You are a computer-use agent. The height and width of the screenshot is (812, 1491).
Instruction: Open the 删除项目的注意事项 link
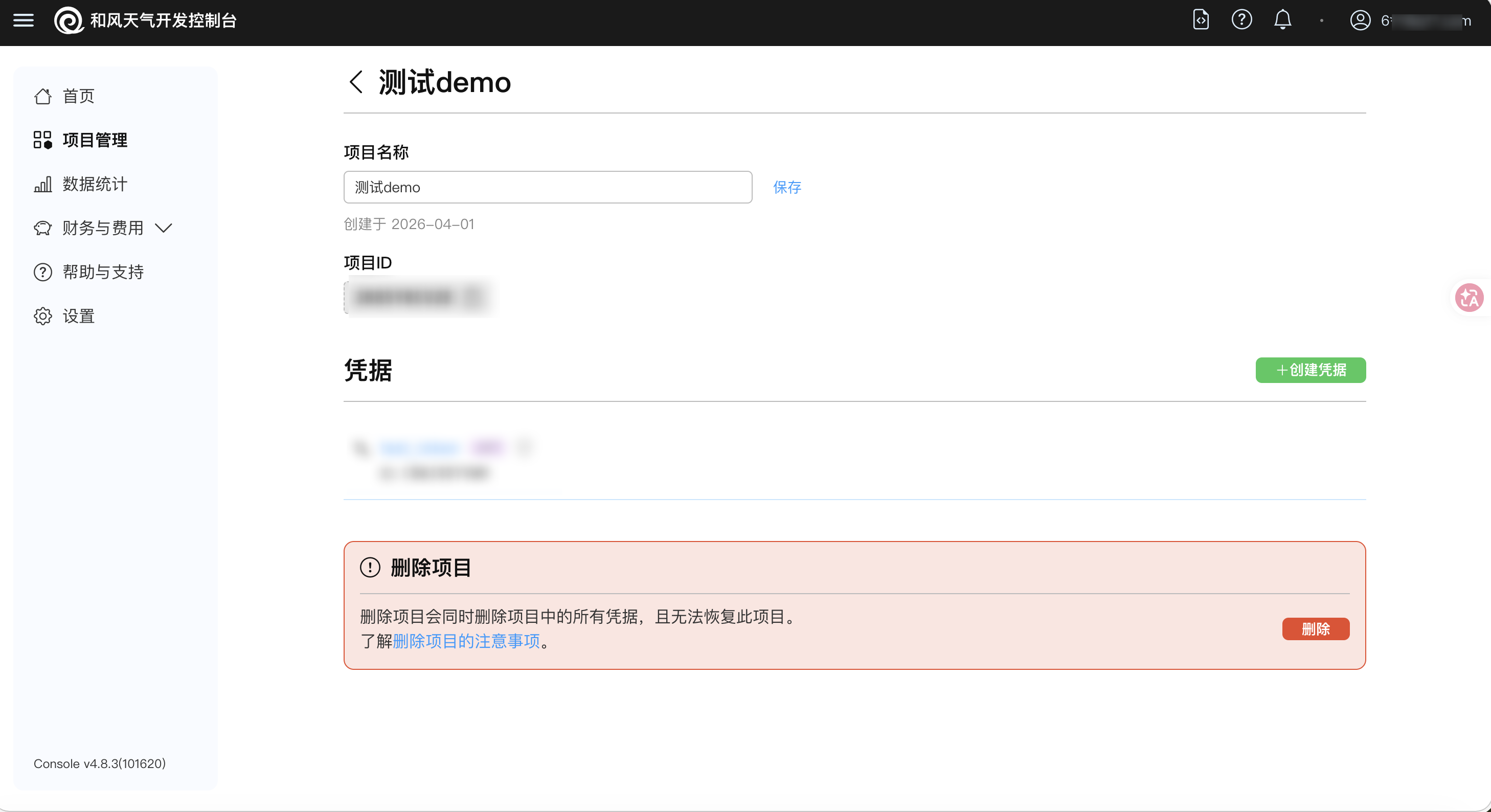466,641
